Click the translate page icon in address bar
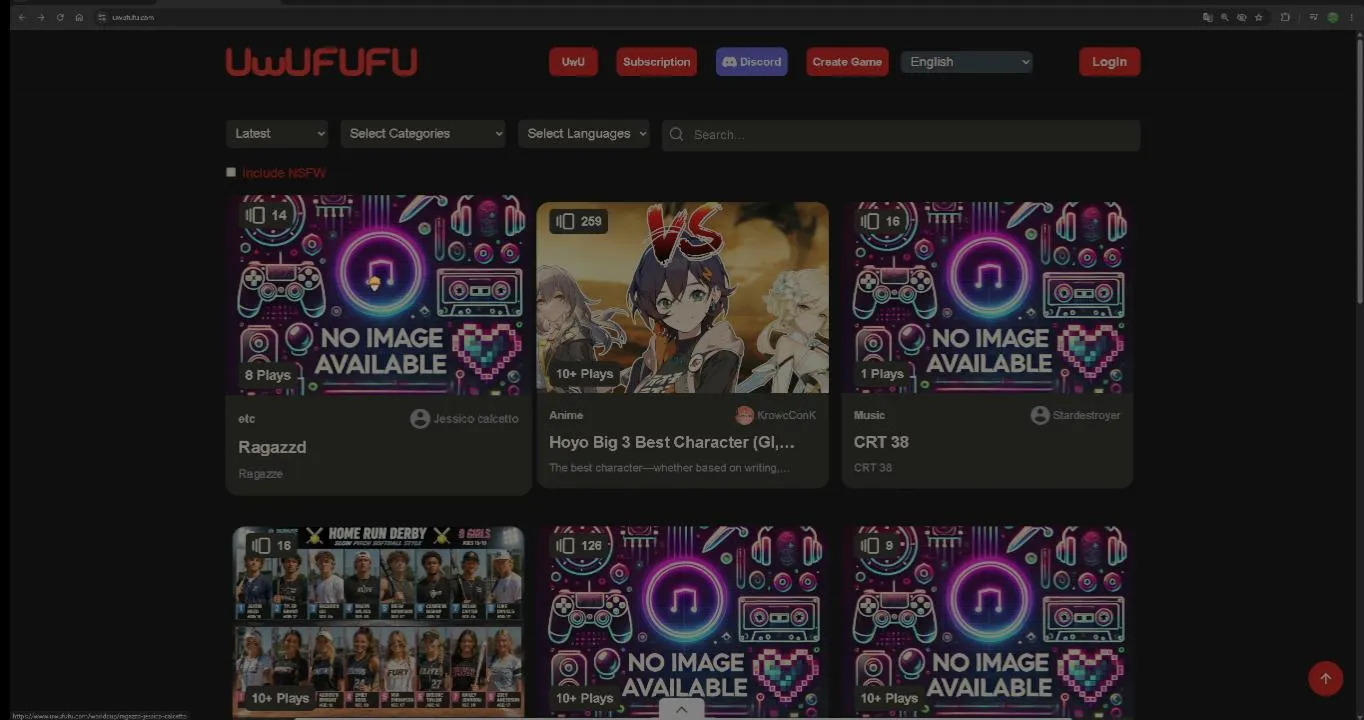The image size is (1364, 720). tap(1207, 17)
